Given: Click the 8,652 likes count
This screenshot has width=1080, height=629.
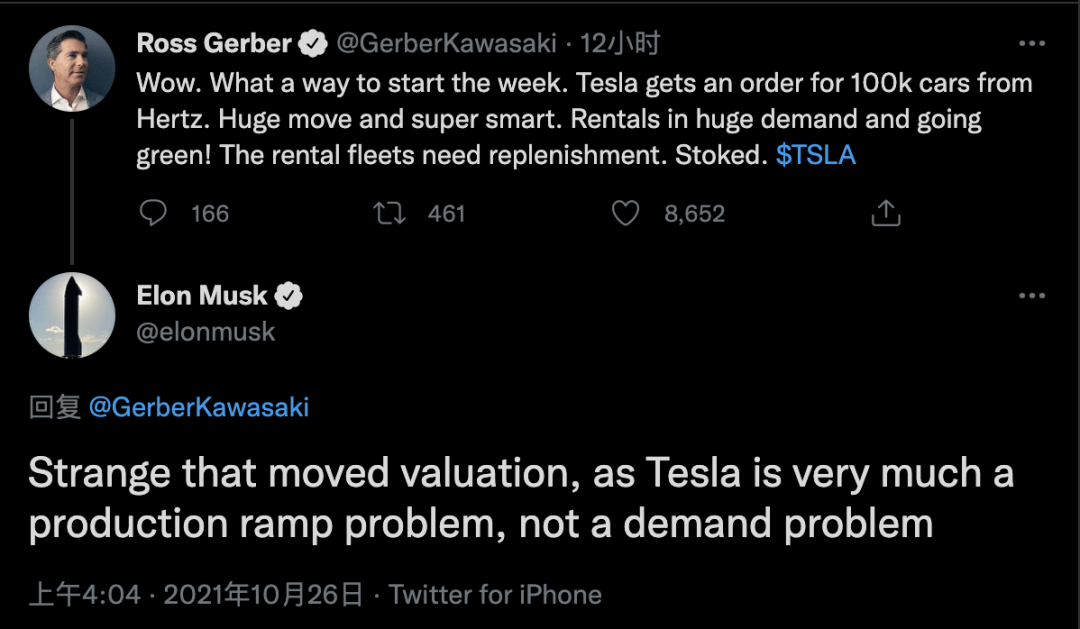Looking at the screenshot, I should pos(694,214).
